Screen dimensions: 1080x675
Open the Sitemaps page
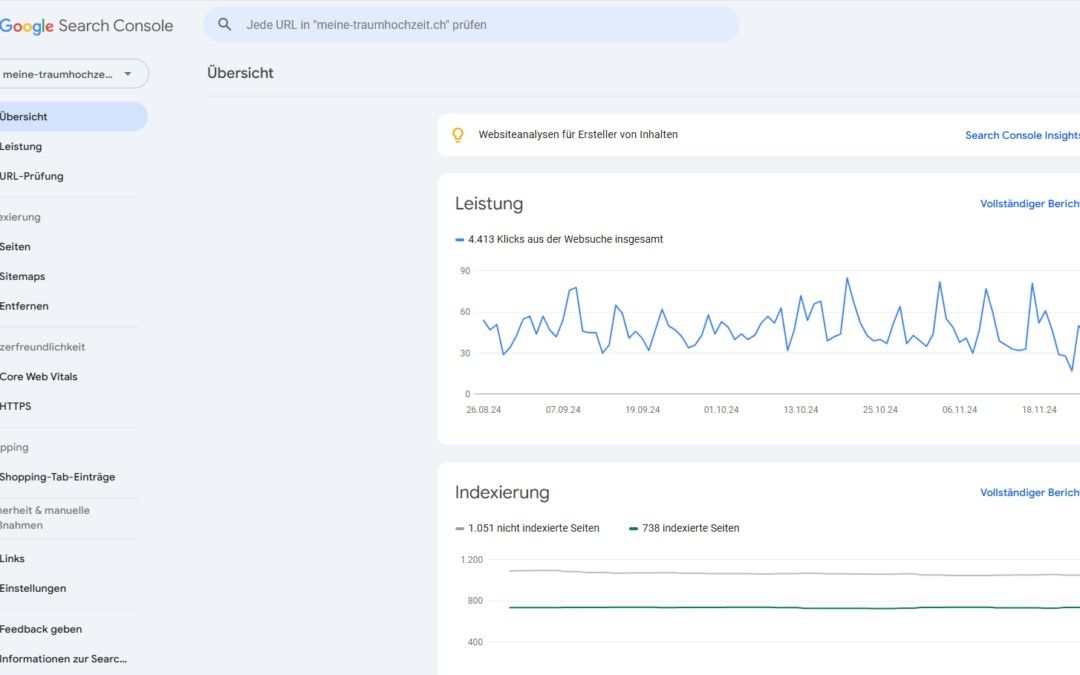(x=23, y=277)
